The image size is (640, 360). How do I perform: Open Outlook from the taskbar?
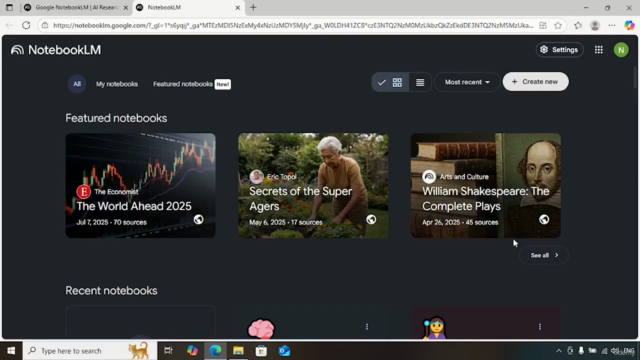284,351
